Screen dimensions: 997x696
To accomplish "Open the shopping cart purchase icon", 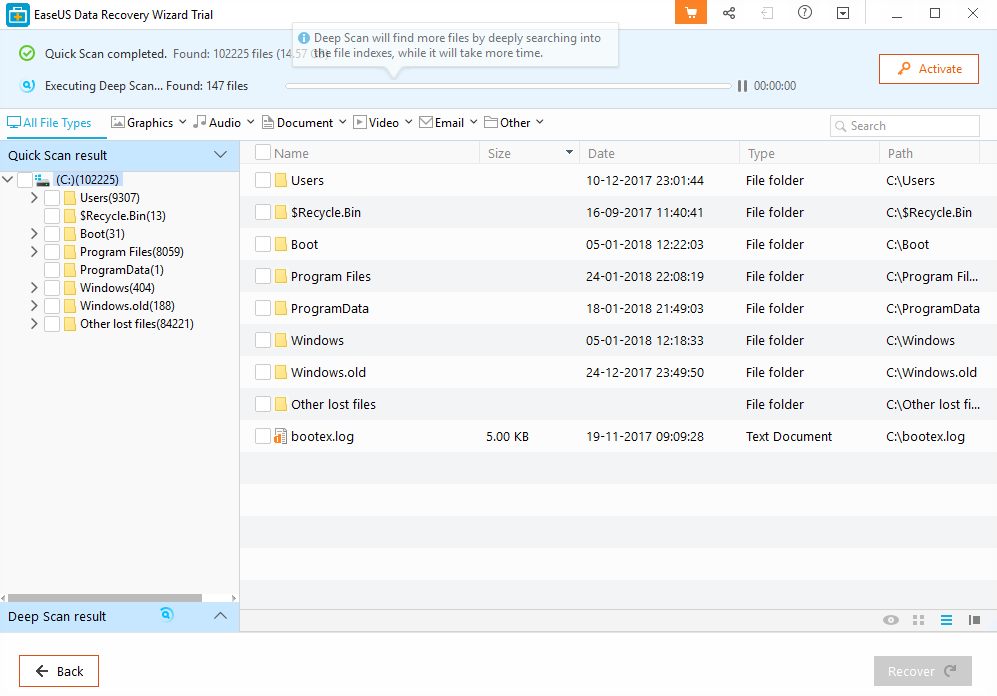I will click(x=691, y=13).
